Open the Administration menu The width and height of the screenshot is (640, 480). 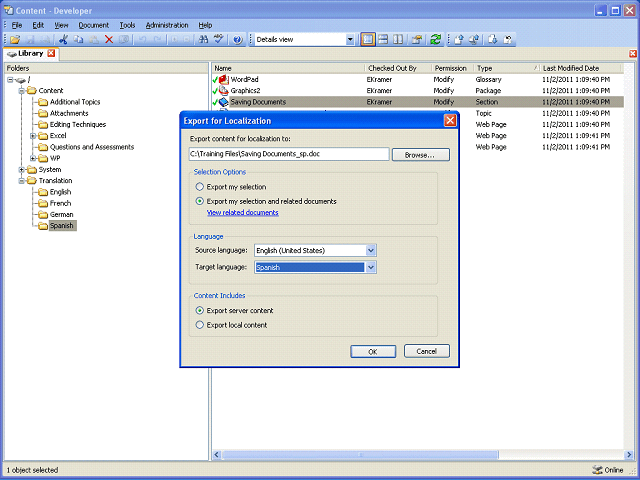167,25
